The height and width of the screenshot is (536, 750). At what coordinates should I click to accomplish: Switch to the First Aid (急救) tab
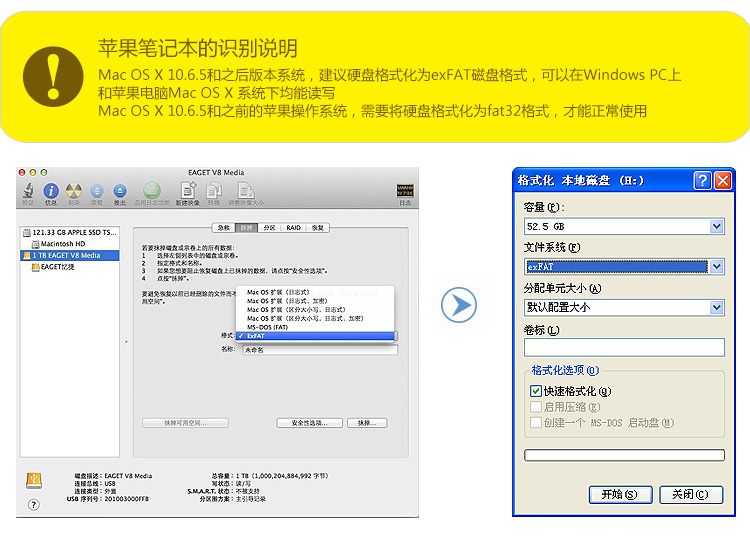pyautogui.click(x=223, y=228)
